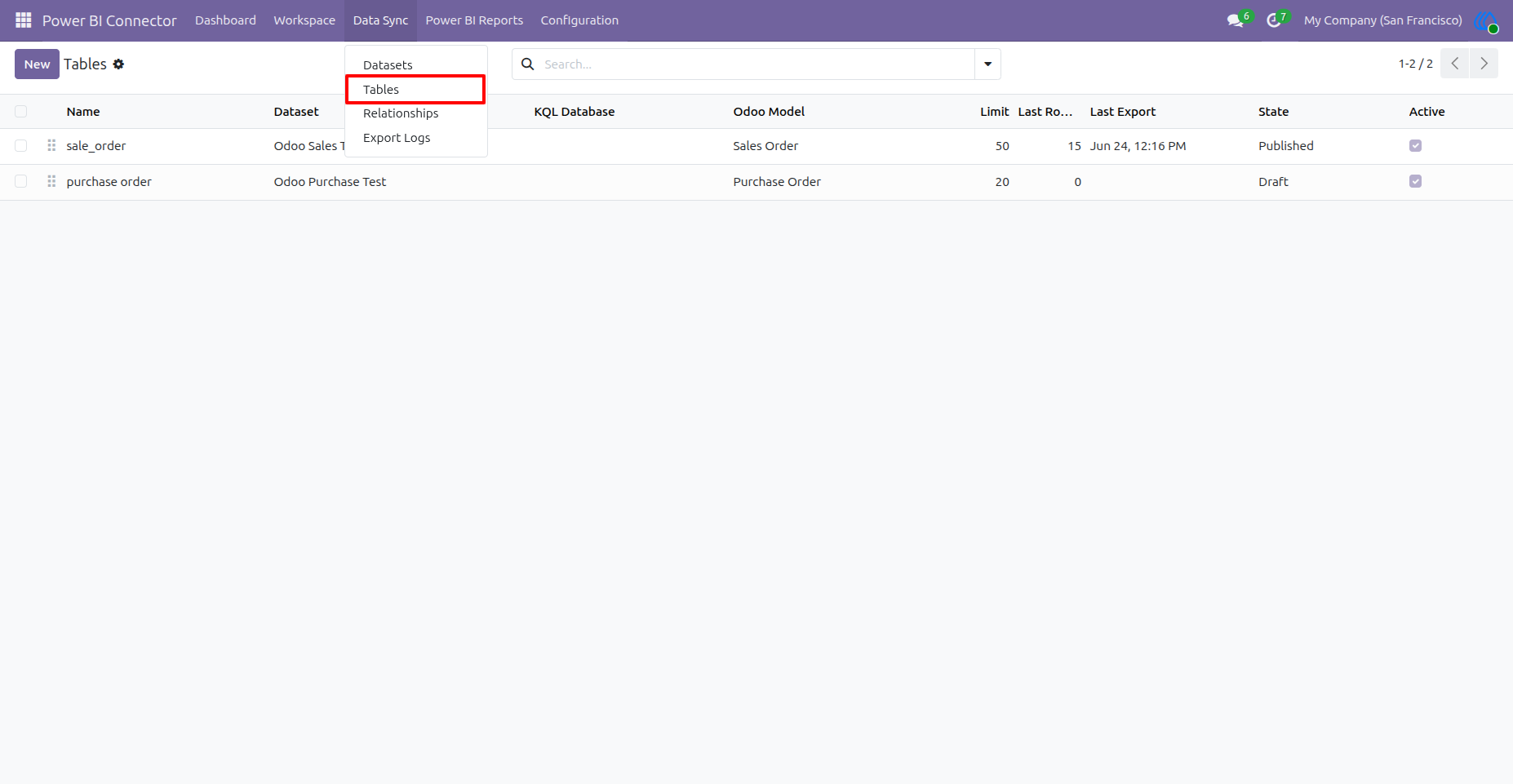Open the Power BI Reports menu
The image size is (1513, 784).
point(474,20)
